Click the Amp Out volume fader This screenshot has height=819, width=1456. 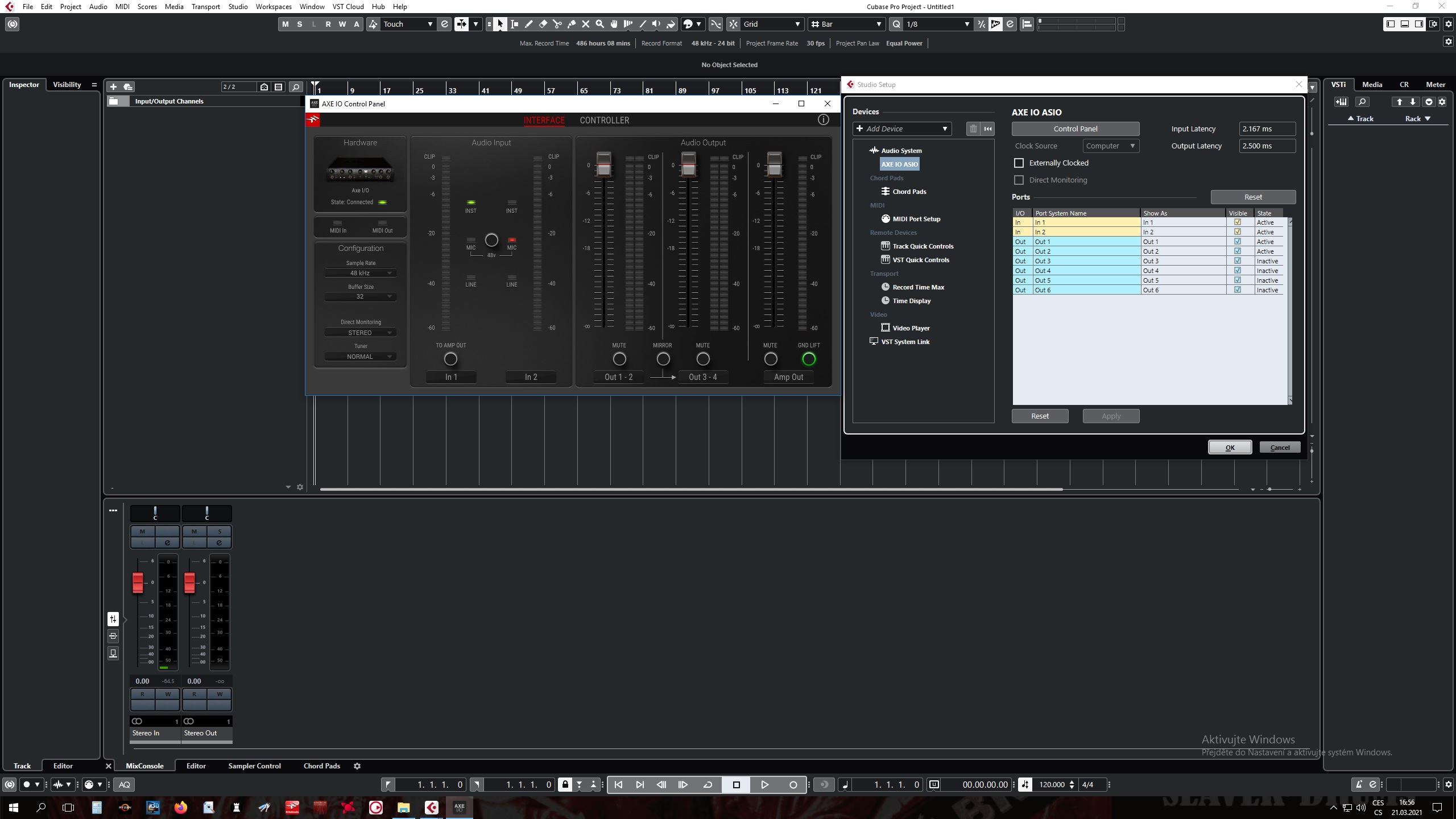pyautogui.click(x=774, y=164)
